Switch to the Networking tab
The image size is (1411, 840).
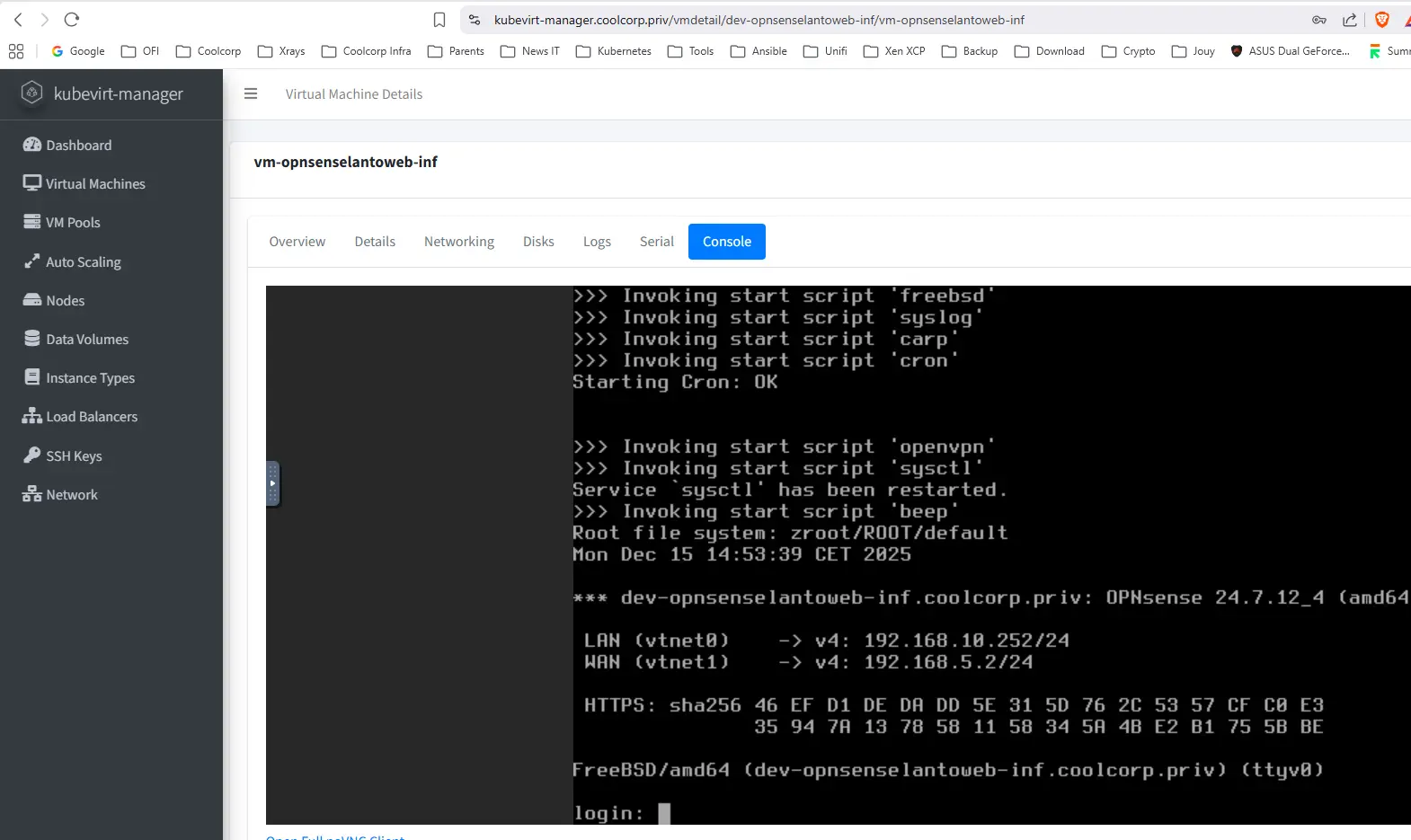[459, 242]
